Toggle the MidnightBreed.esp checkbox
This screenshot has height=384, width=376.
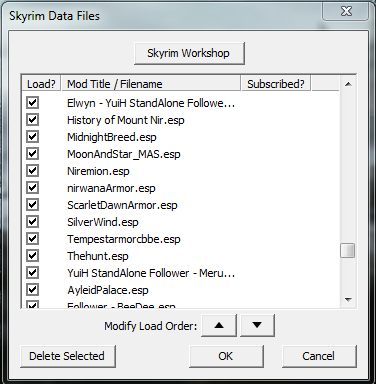click(33, 137)
